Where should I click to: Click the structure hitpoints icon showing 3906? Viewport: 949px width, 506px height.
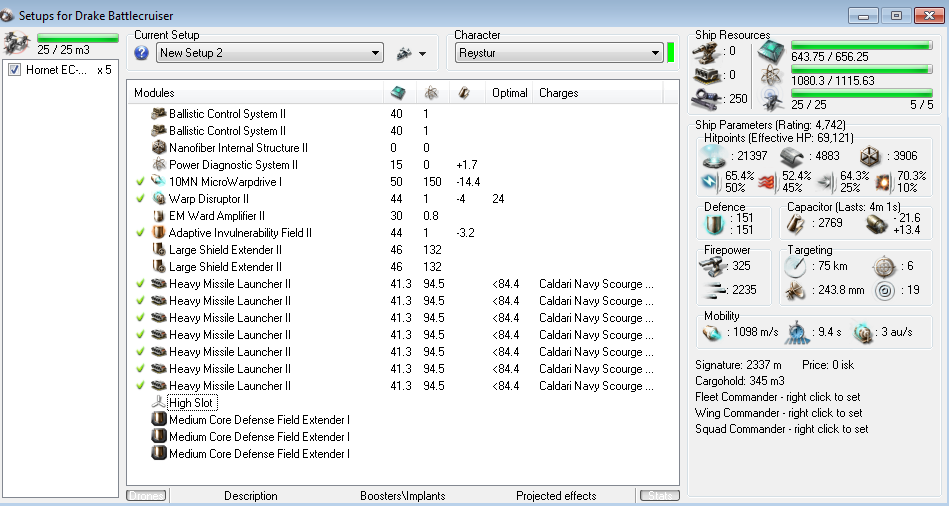pos(870,156)
